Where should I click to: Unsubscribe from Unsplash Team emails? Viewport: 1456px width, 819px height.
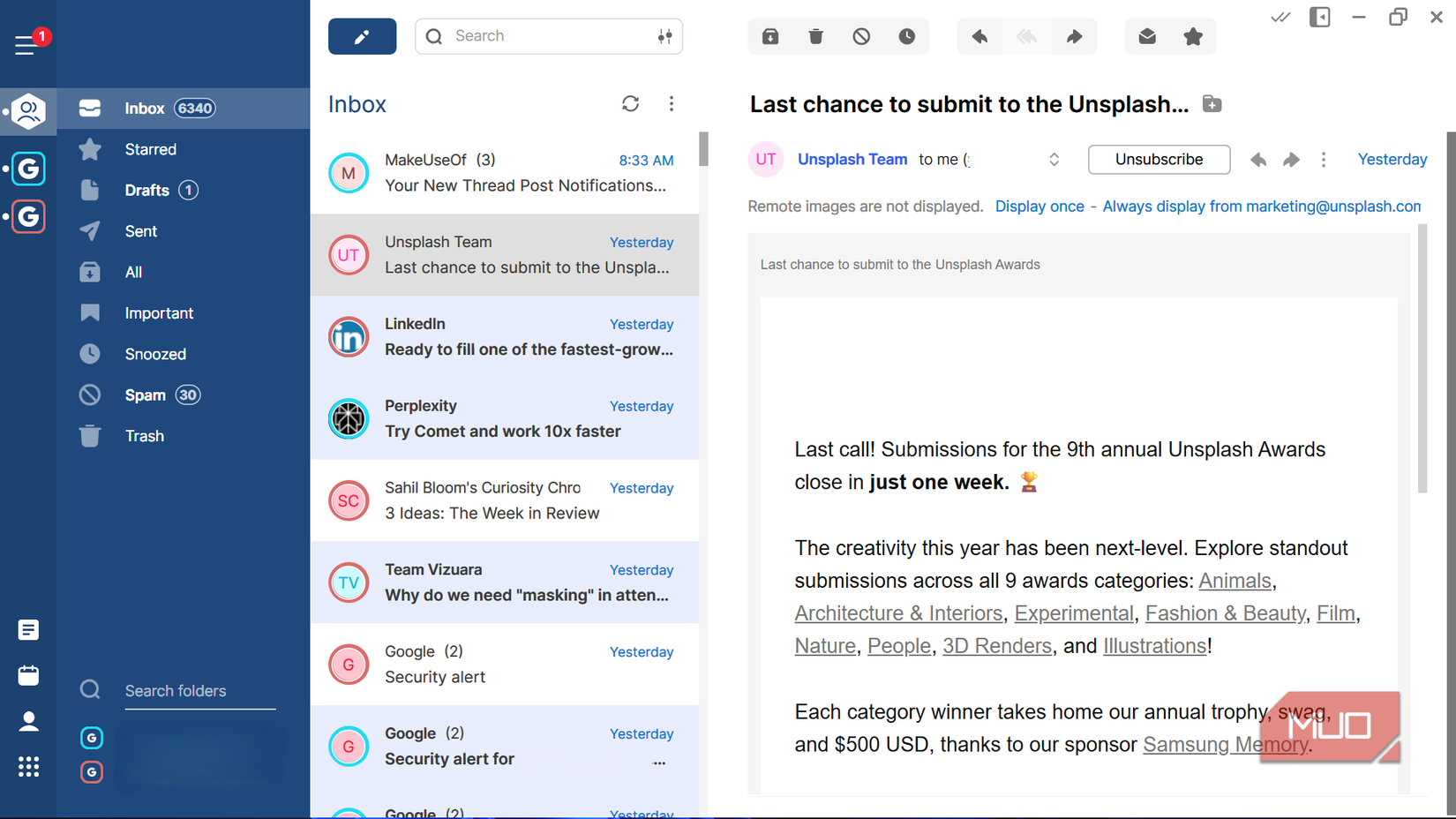tap(1159, 160)
